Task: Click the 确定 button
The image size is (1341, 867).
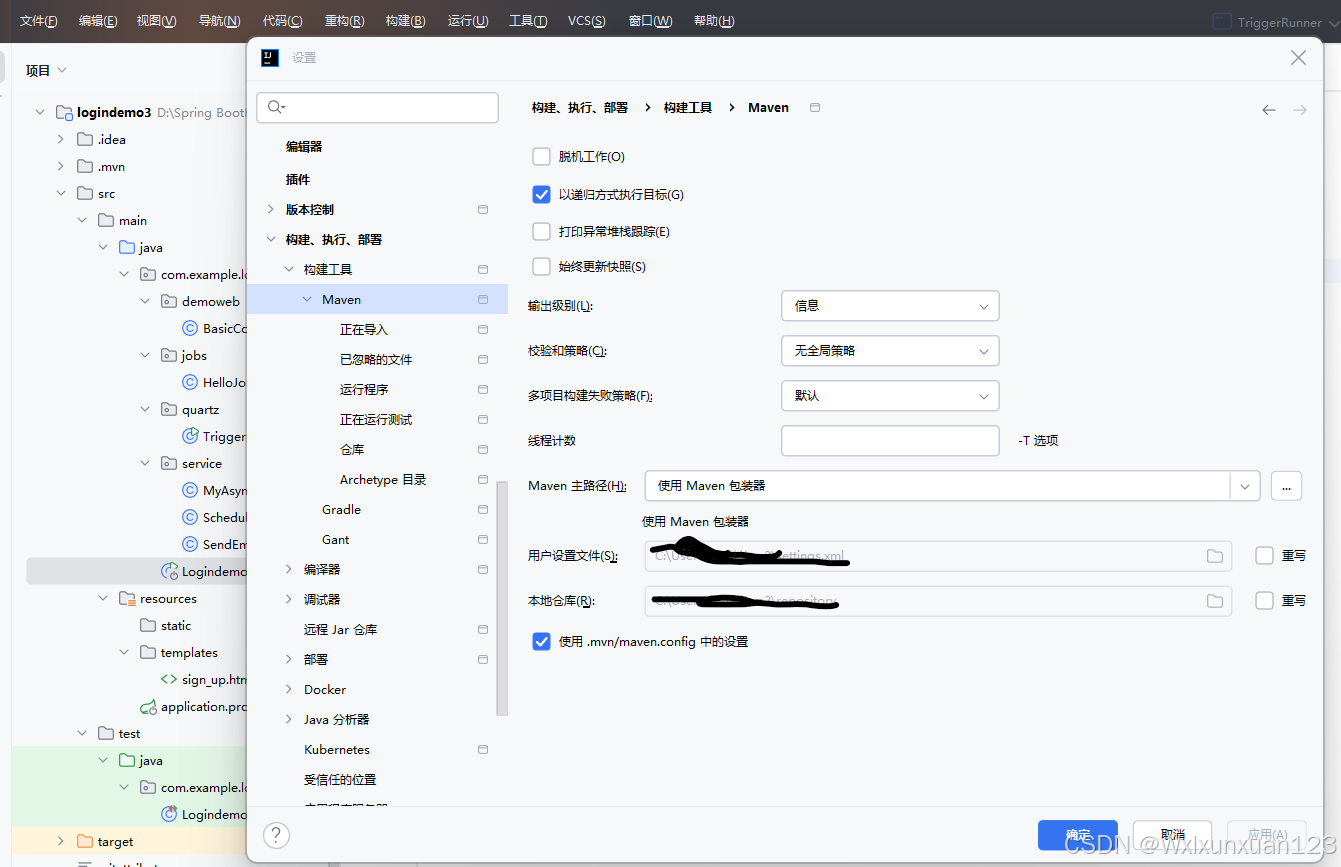Action: point(1078,835)
